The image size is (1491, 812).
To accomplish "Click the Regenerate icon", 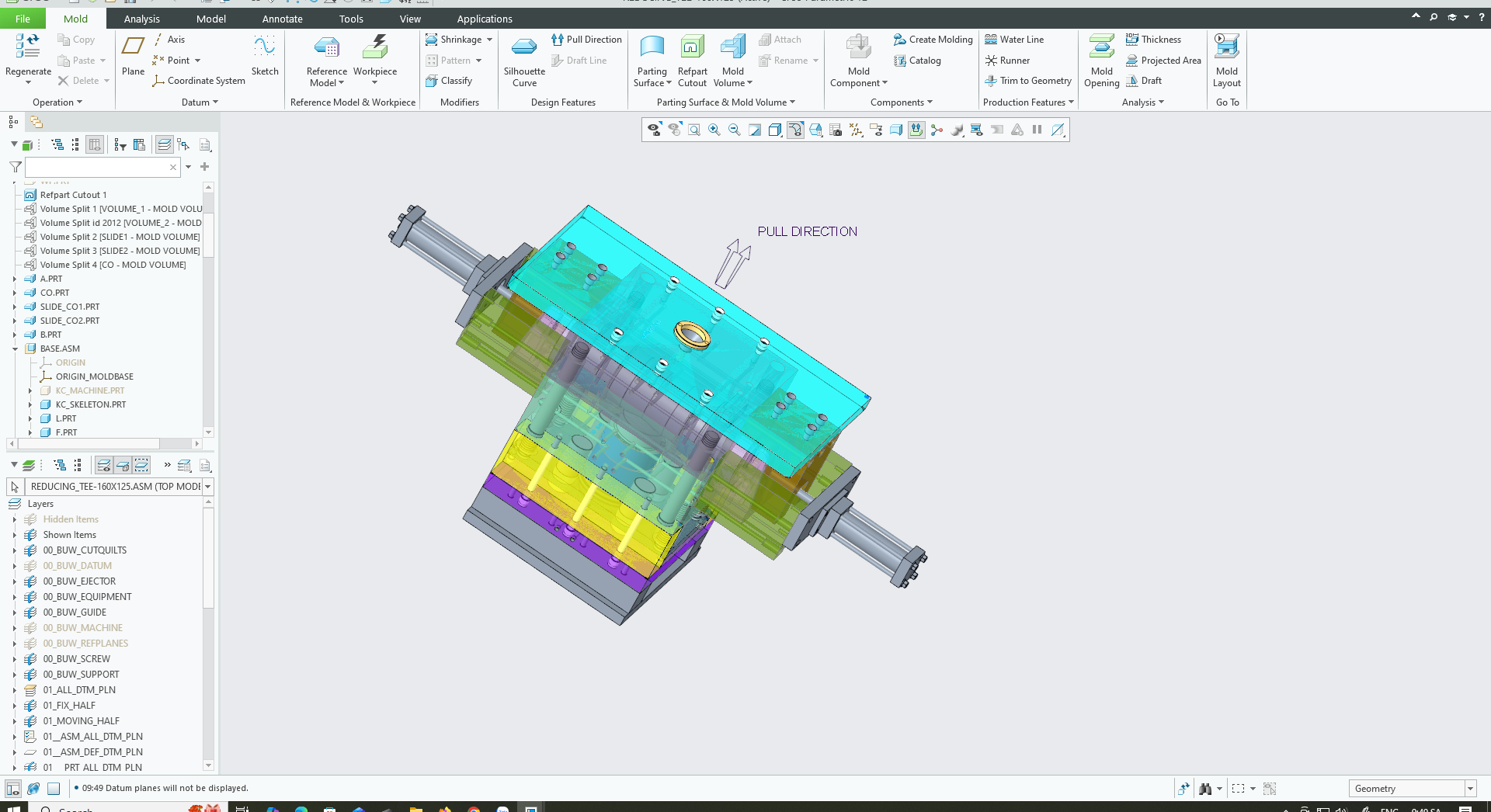I will pos(28,48).
